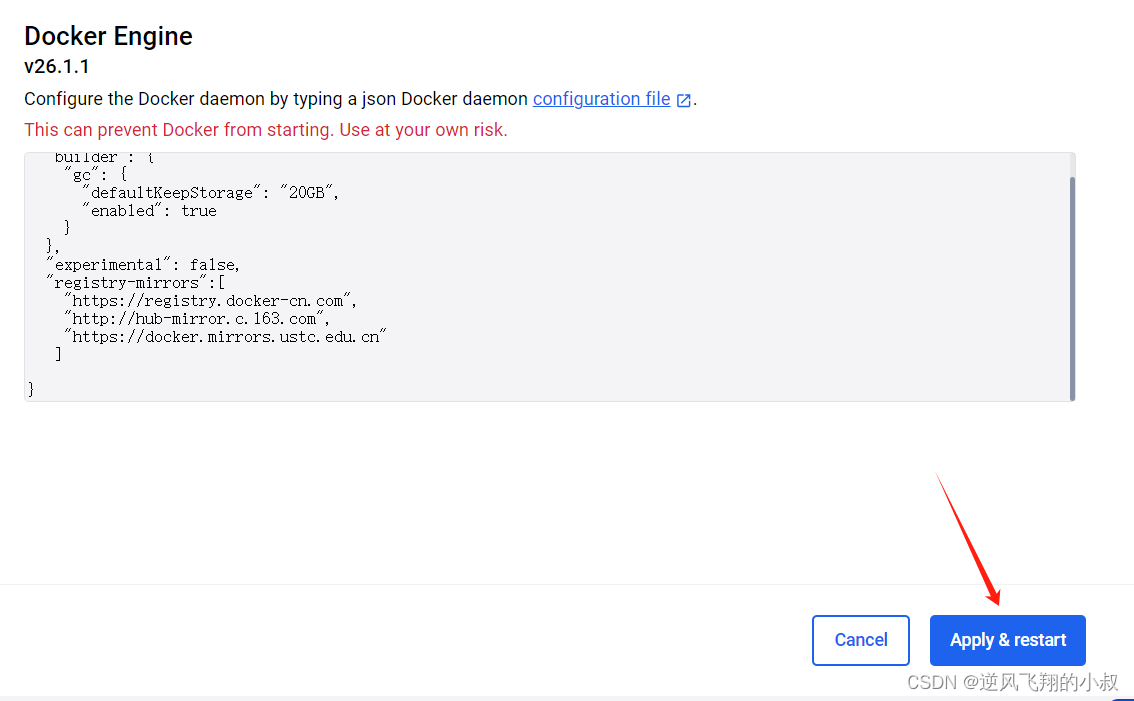Image resolution: width=1134 pixels, height=701 pixels.
Task: Click the "enabled": true line
Action: coord(149,211)
